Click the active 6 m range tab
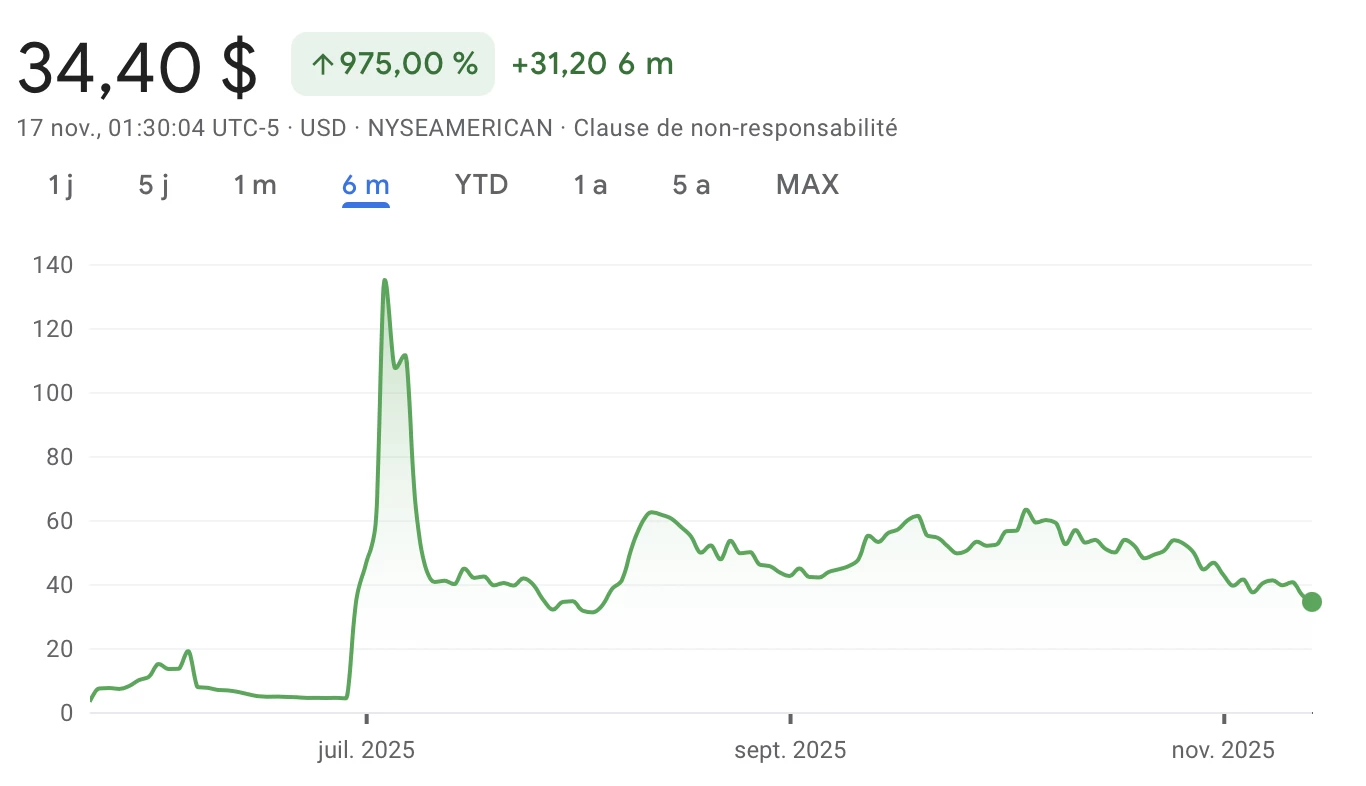This screenshot has height=786, width=1366. coord(366,184)
